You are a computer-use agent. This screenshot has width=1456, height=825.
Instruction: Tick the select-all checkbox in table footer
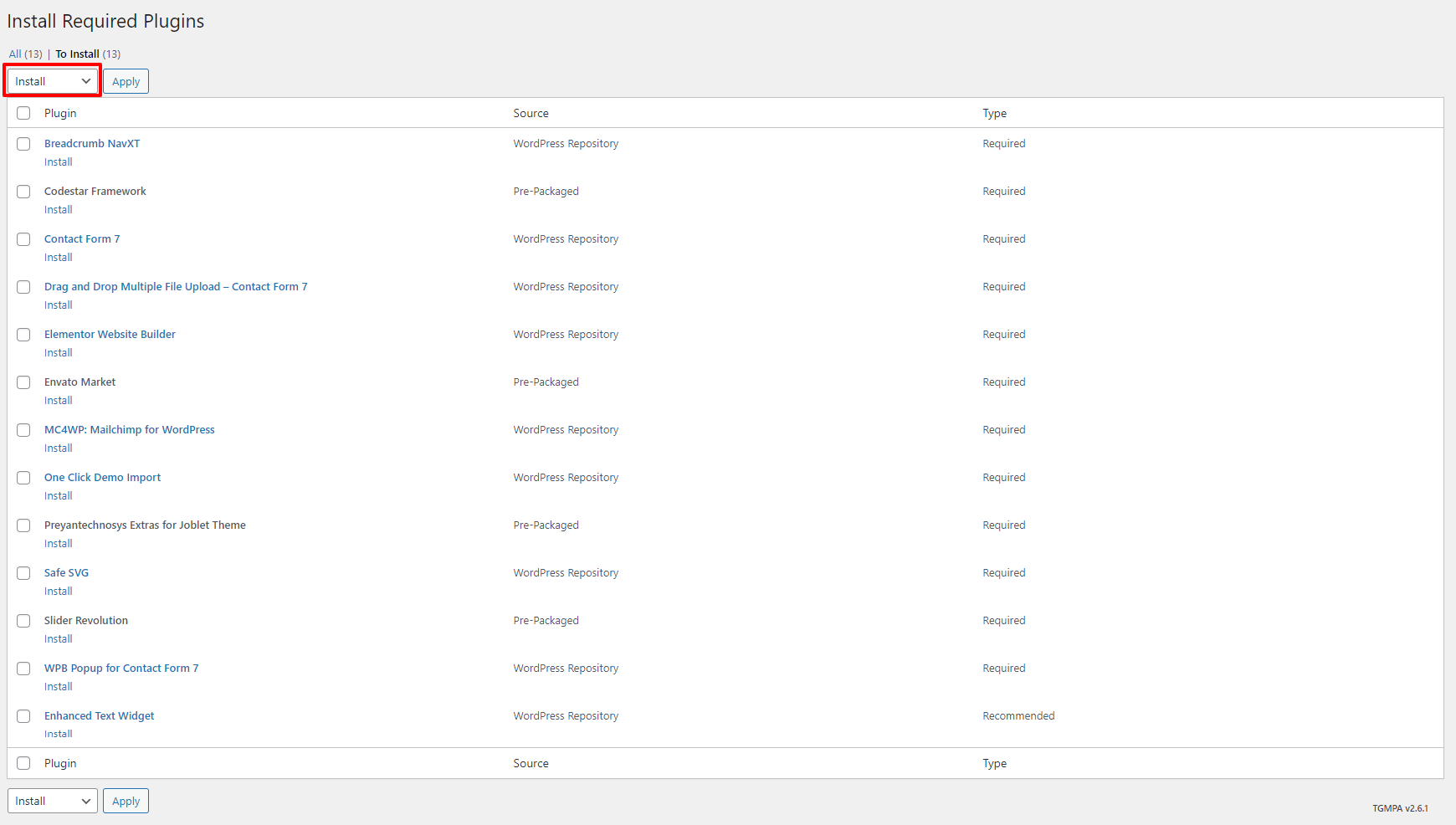point(23,763)
